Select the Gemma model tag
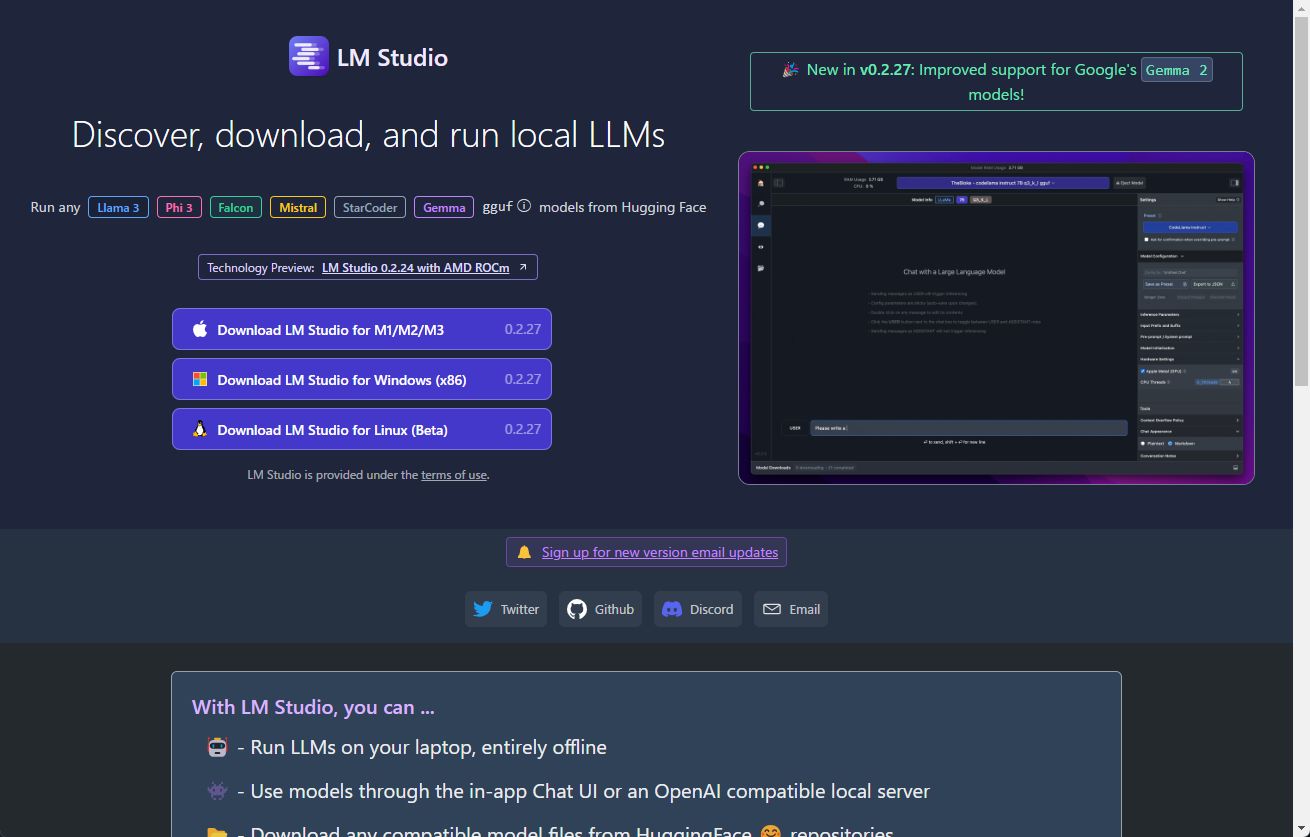 coord(443,207)
